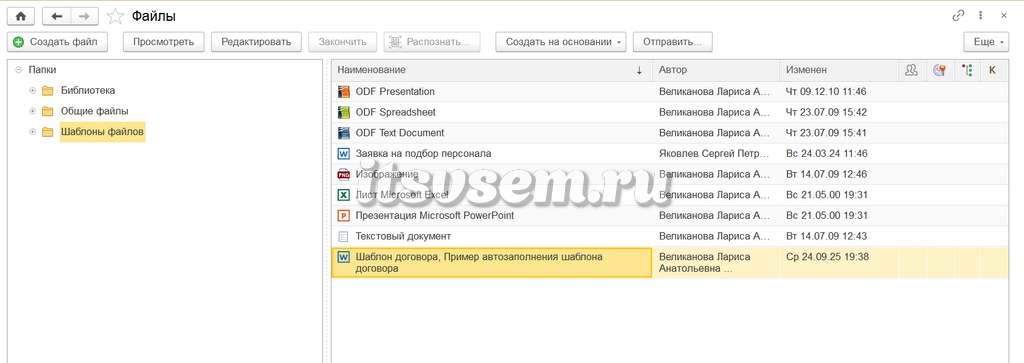This screenshot has width=1024, height=363.
Task: Click the Общие файлы folder icon
Action: [x=47, y=112]
